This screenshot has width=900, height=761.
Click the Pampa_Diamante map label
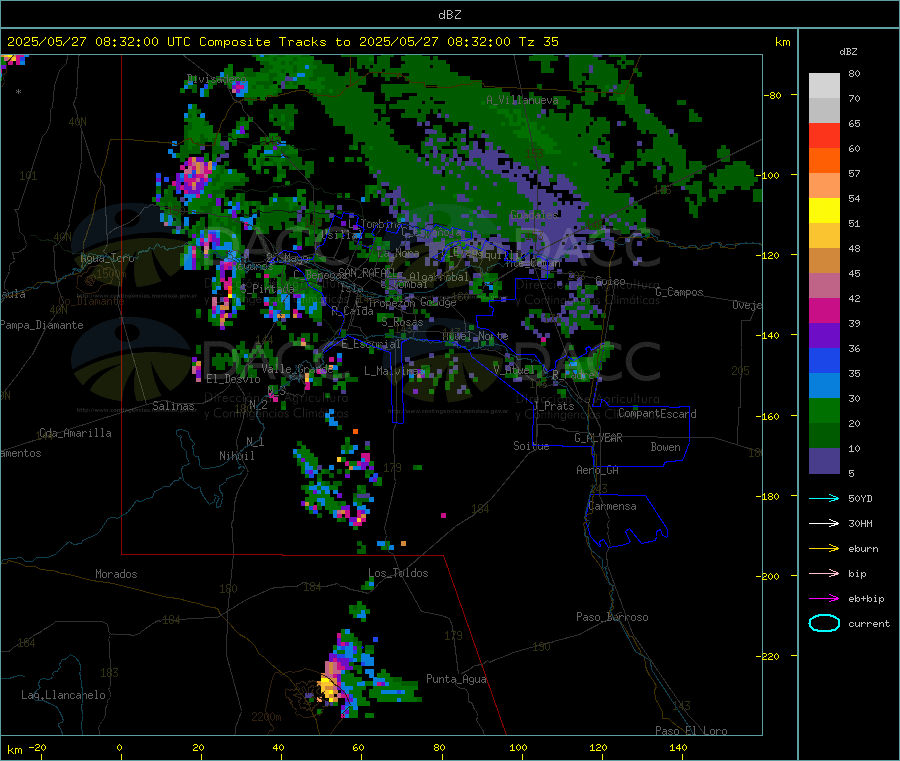pos(42,325)
